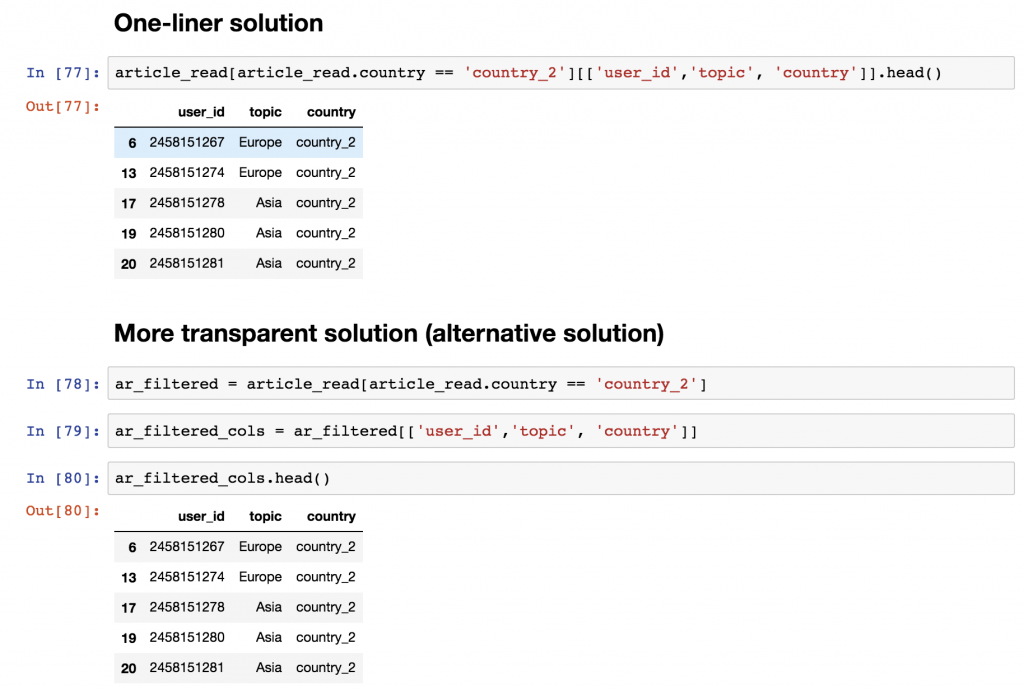Click the Europe value in row 6
The height and width of the screenshot is (690, 1024).
coord(260,142)
